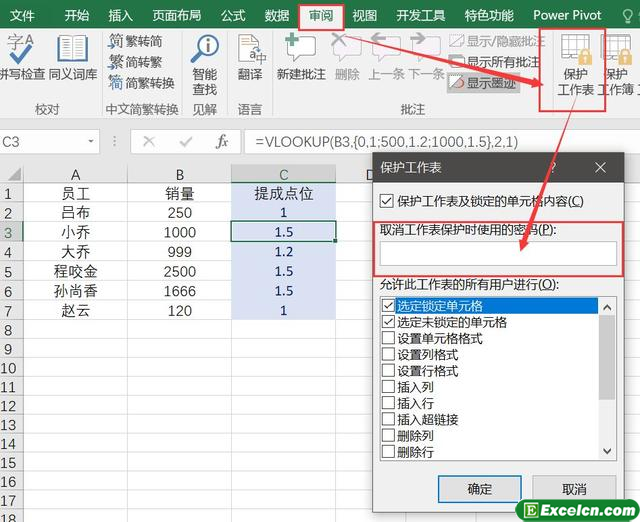Enable 插入列 permission
The image size is (640, 522).
(x=388, y=387)
